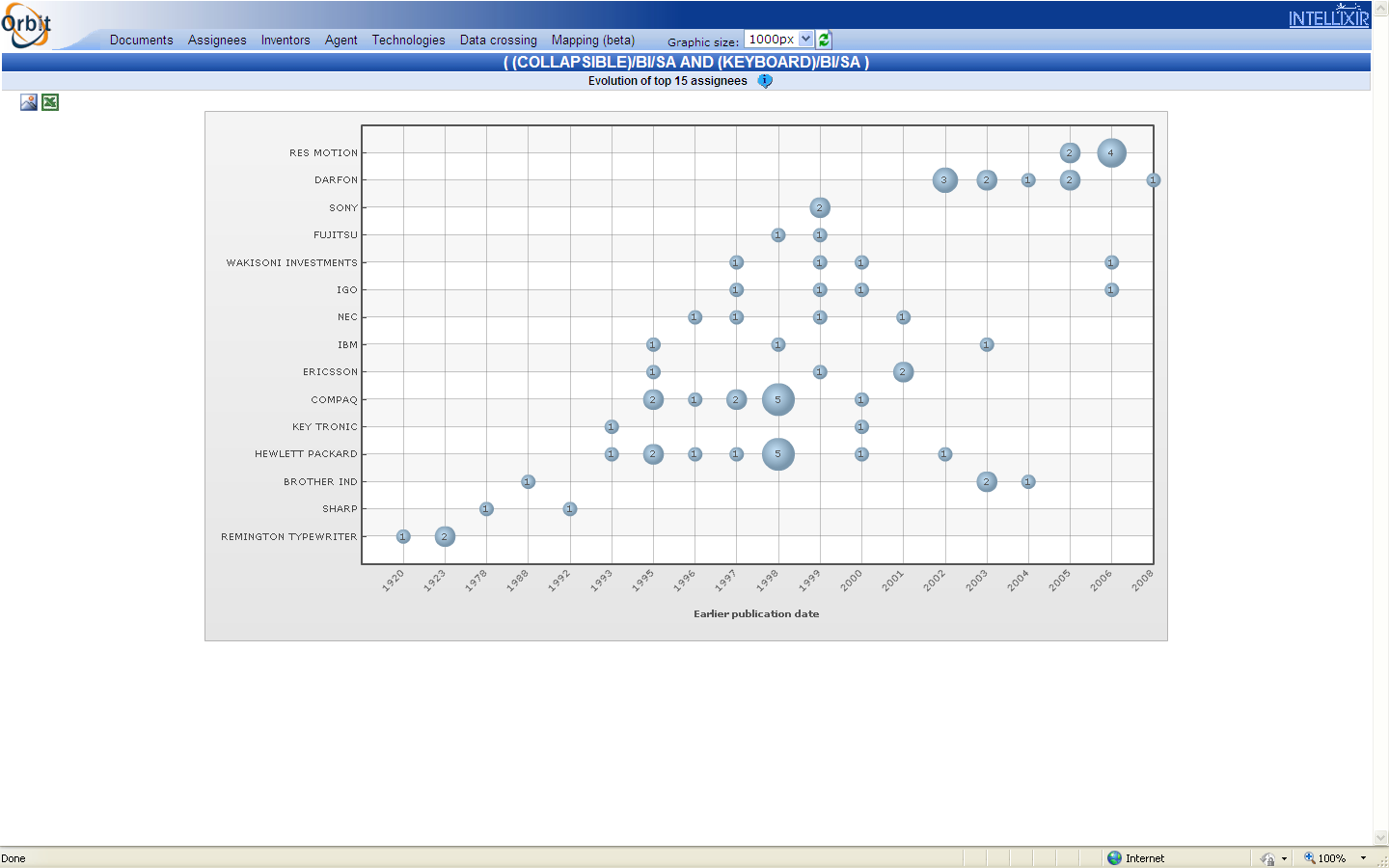Select BROTHER IND 1988 bubble
Screen dimensions: 1389x868
coord(528,481)
